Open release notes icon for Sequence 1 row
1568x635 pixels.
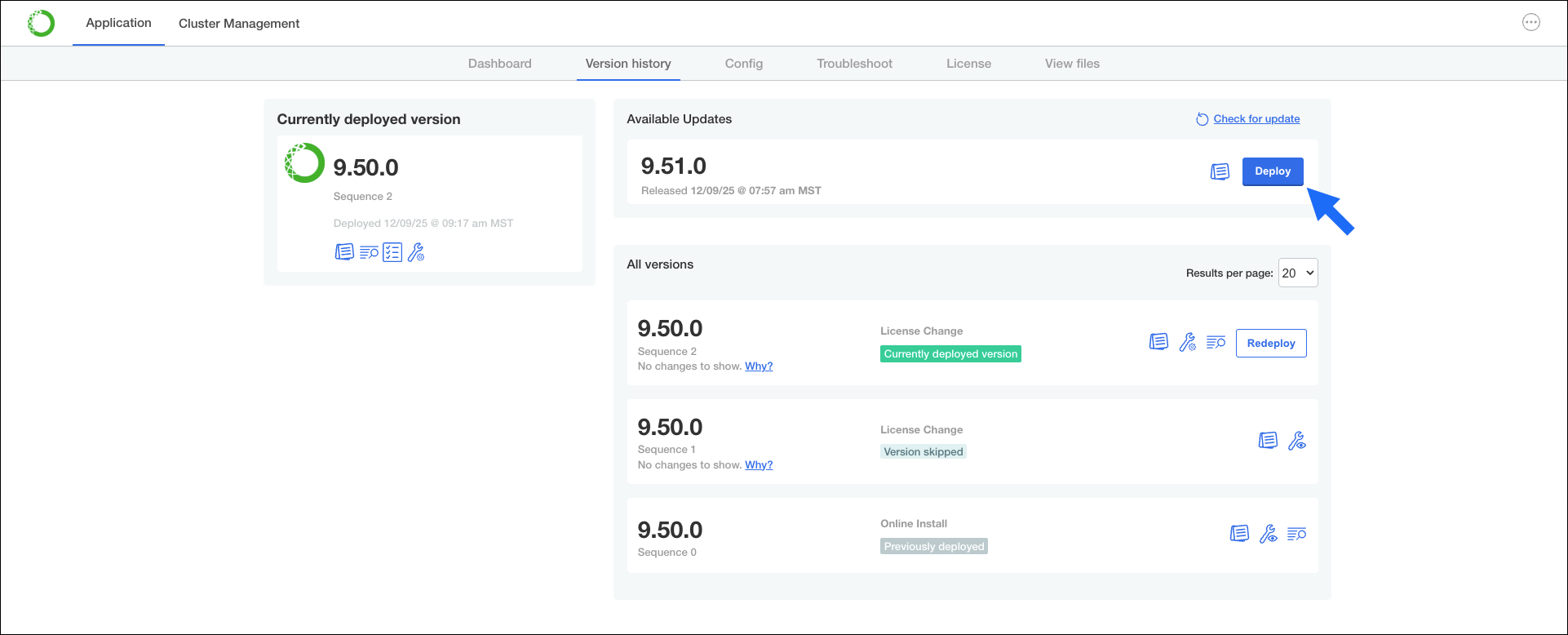(1268, 441)
